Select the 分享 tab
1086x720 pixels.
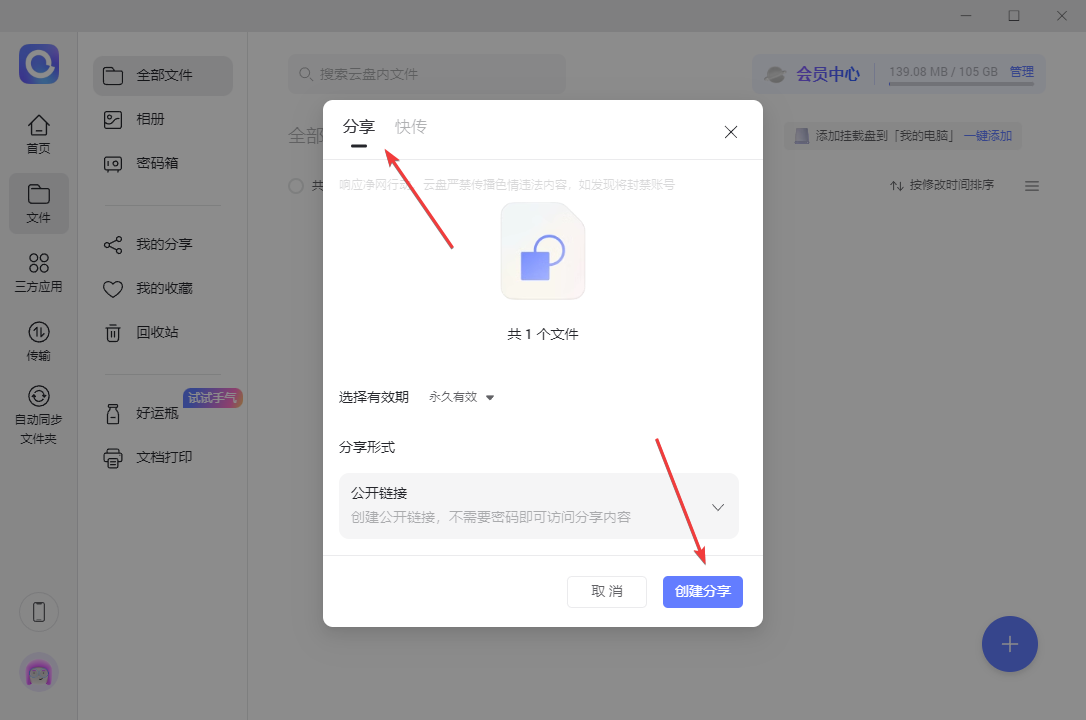click(x=359, y=127)
